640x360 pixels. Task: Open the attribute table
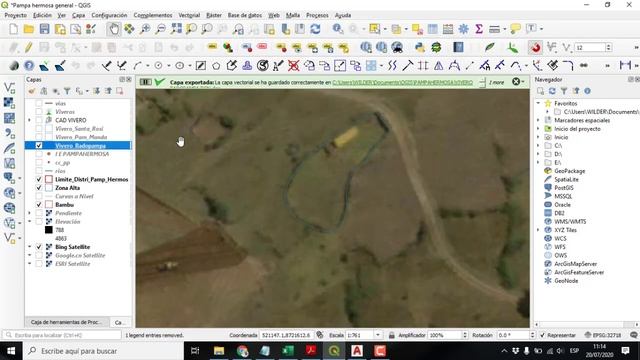(433, 29)
